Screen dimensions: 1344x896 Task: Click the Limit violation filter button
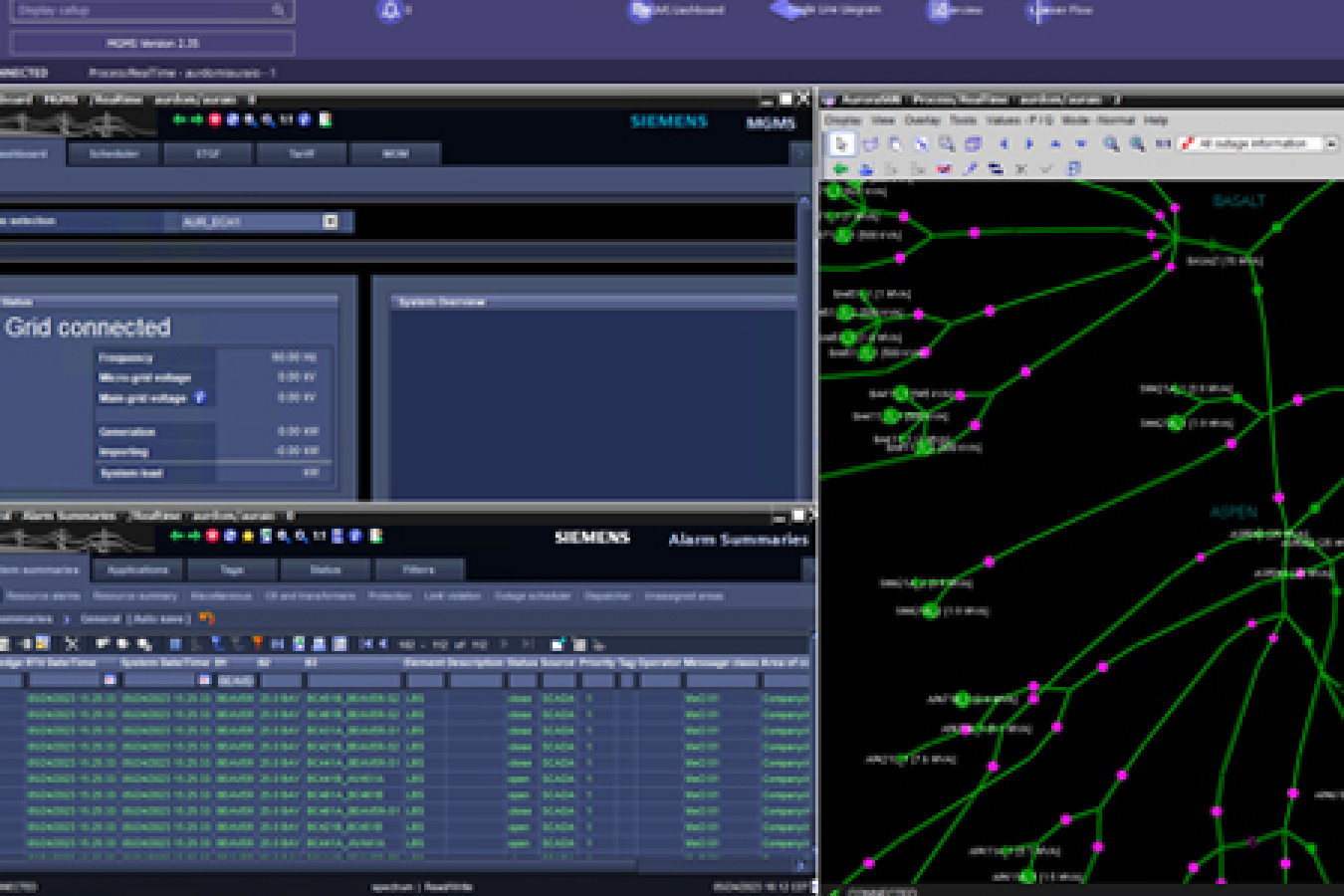453,595
